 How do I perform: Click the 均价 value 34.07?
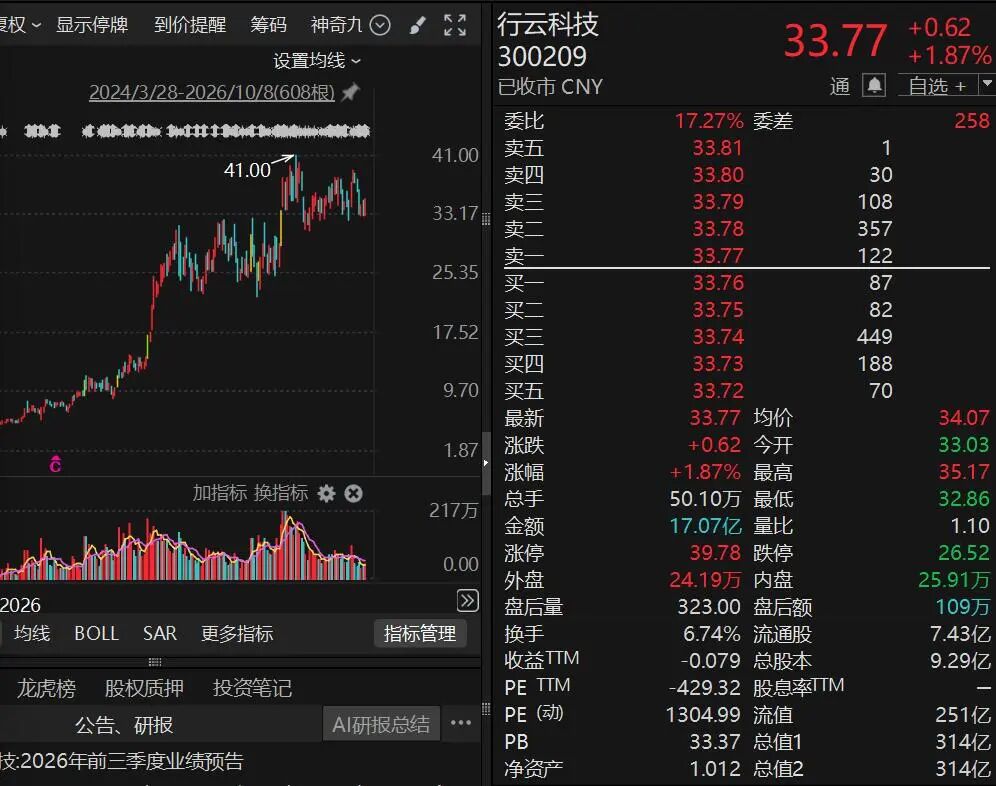(964, 417)
